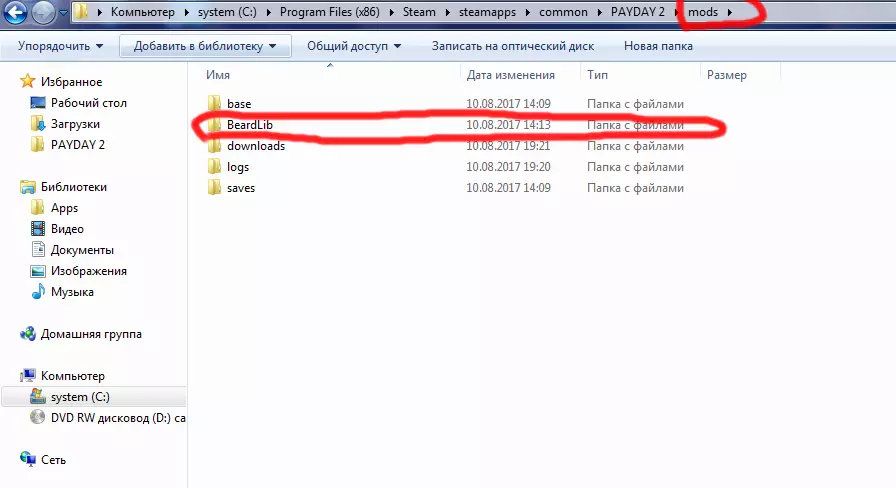Click the downloads folder name

pyautogui.click(x=255, y=146)
